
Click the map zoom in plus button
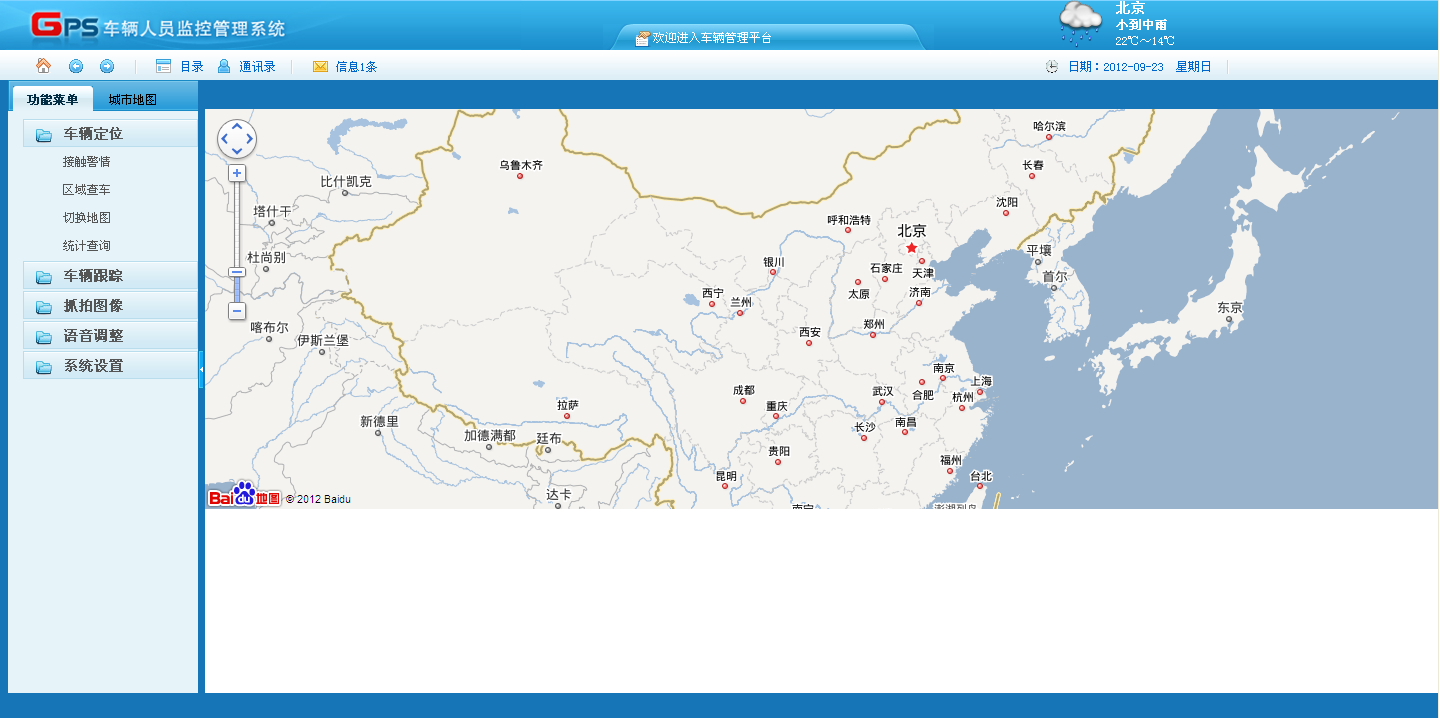click(x=237, y=173)
